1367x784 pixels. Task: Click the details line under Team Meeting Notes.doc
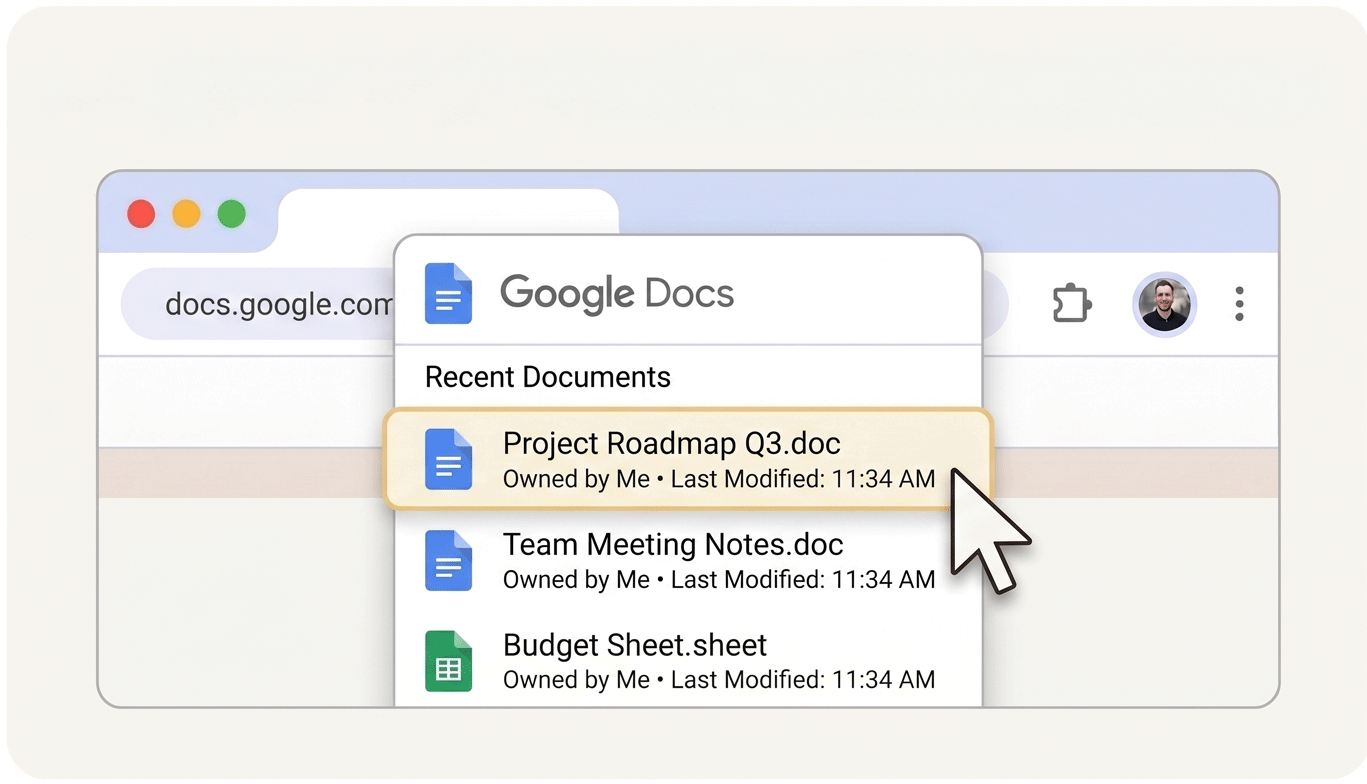(x=719, y=579)
